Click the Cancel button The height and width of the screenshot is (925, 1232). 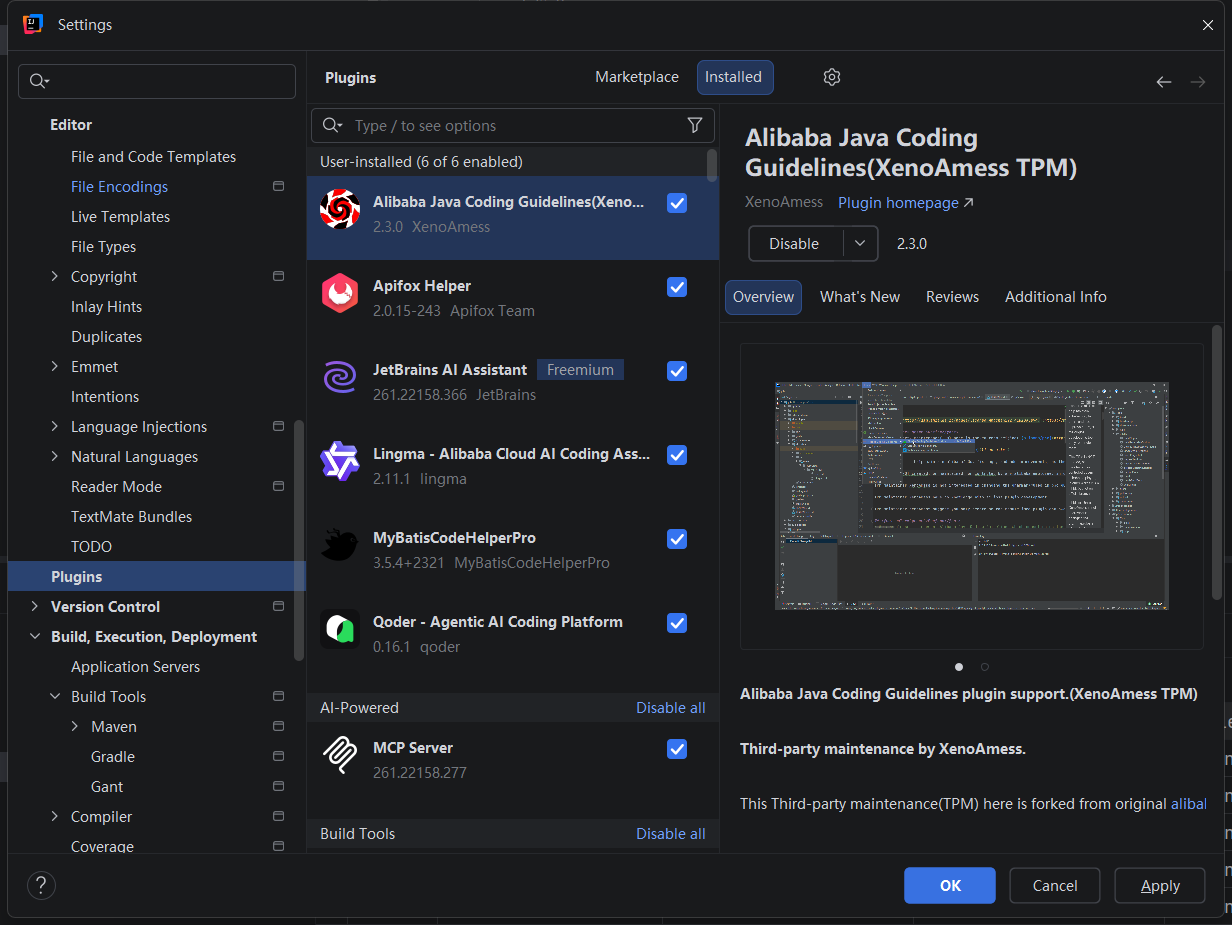pyautogui.click(x=1055, y=885)
